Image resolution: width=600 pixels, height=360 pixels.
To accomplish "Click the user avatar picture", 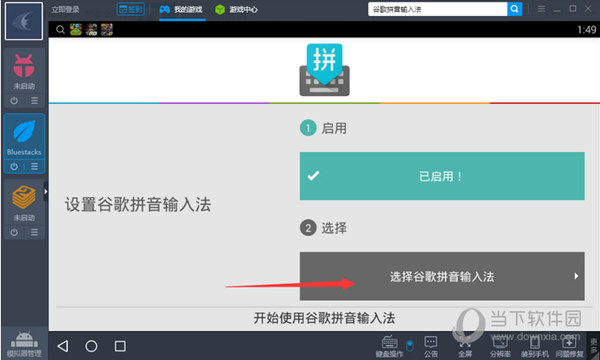I will pyautogui.click(x=24, y=21).
